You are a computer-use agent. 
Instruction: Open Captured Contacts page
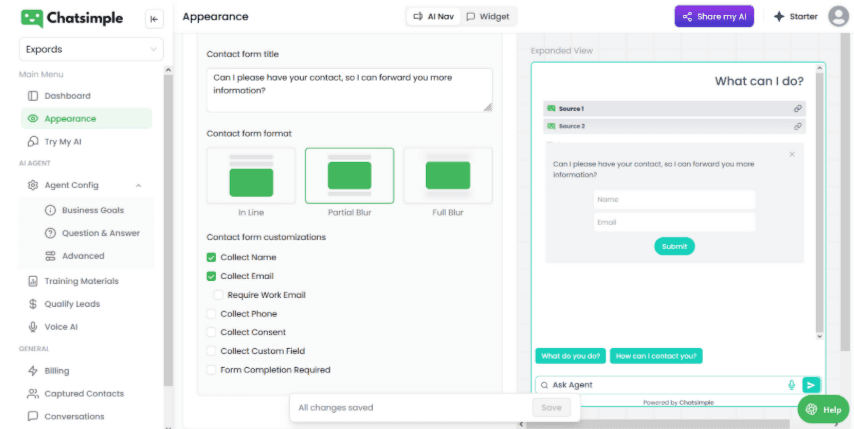tap(84, 394)
